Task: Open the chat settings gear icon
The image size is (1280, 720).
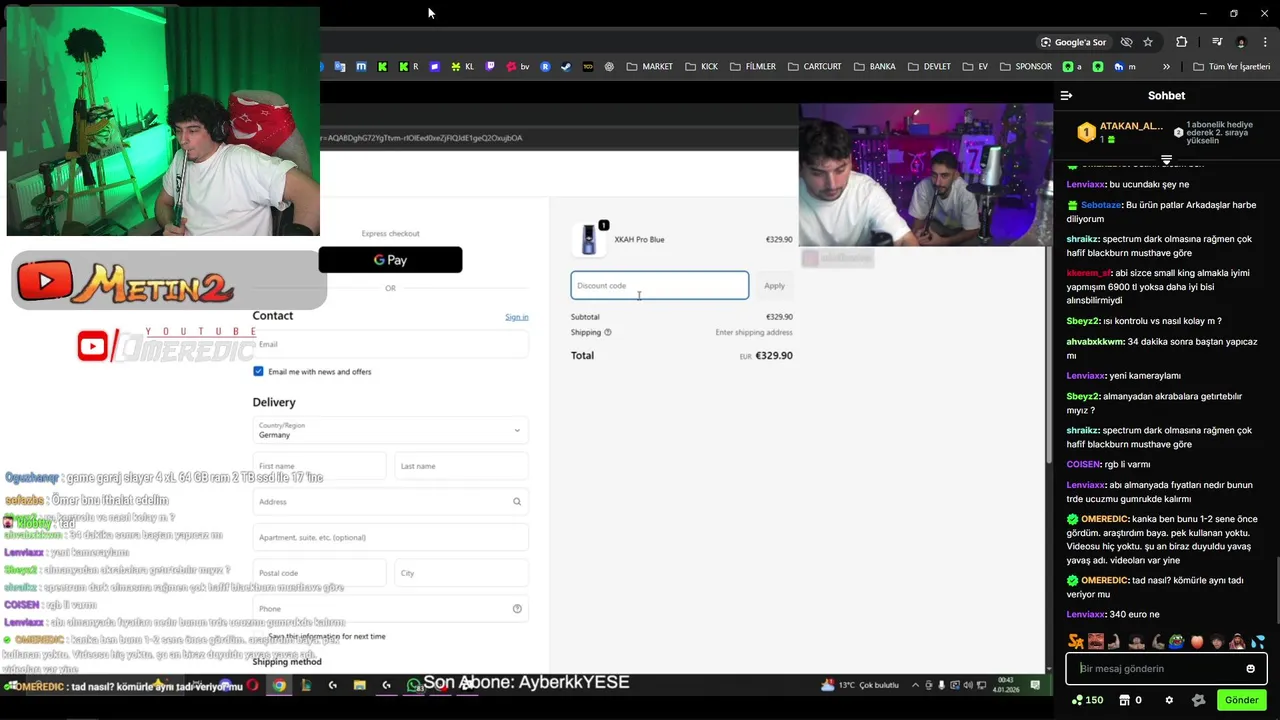Action: 1169,700
